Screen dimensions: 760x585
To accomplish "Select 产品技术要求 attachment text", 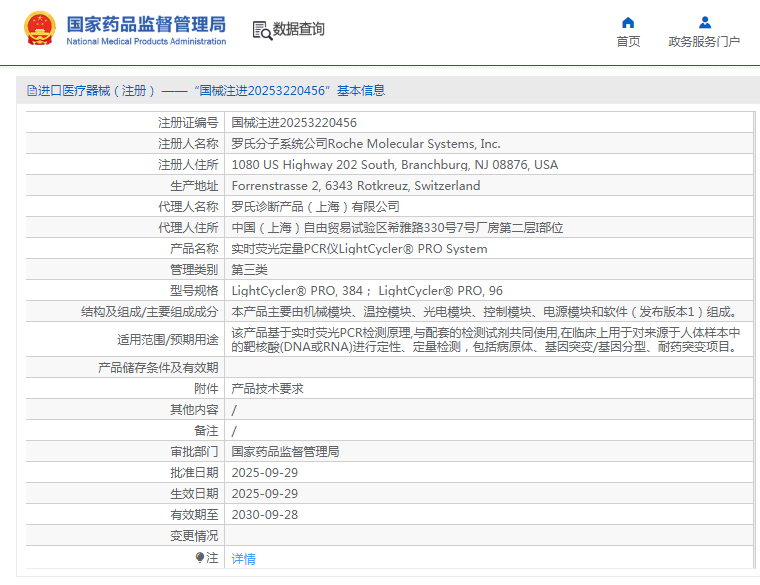I will point(268,389).
